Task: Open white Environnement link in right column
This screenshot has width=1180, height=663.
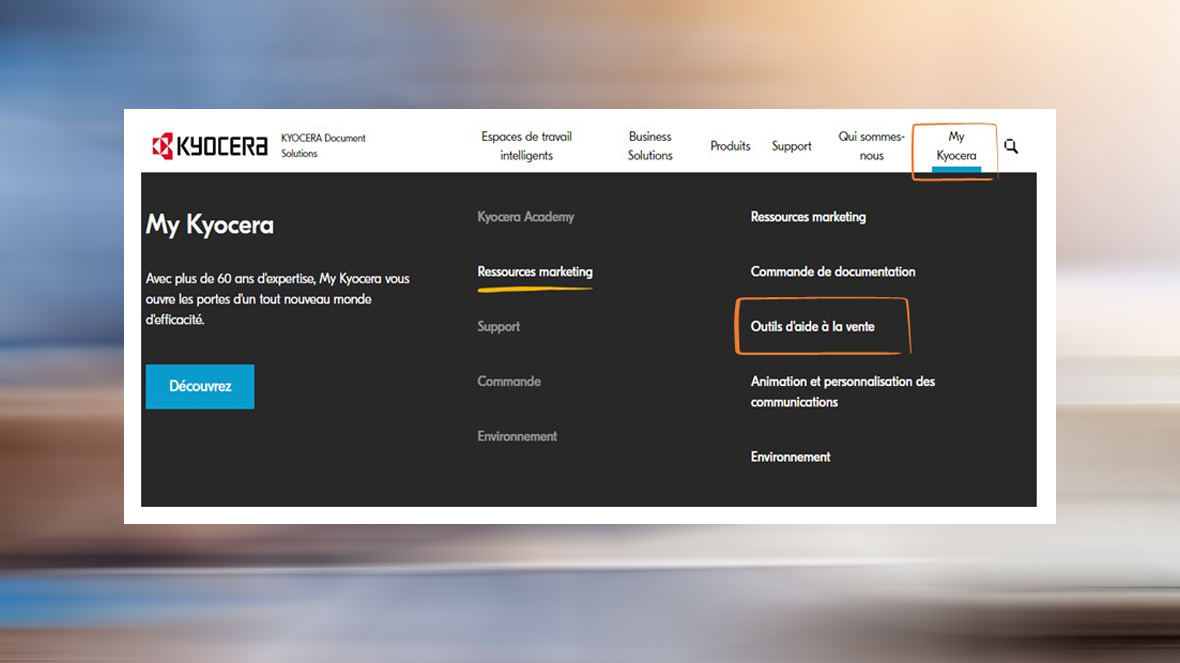Action: pos(790,457)
